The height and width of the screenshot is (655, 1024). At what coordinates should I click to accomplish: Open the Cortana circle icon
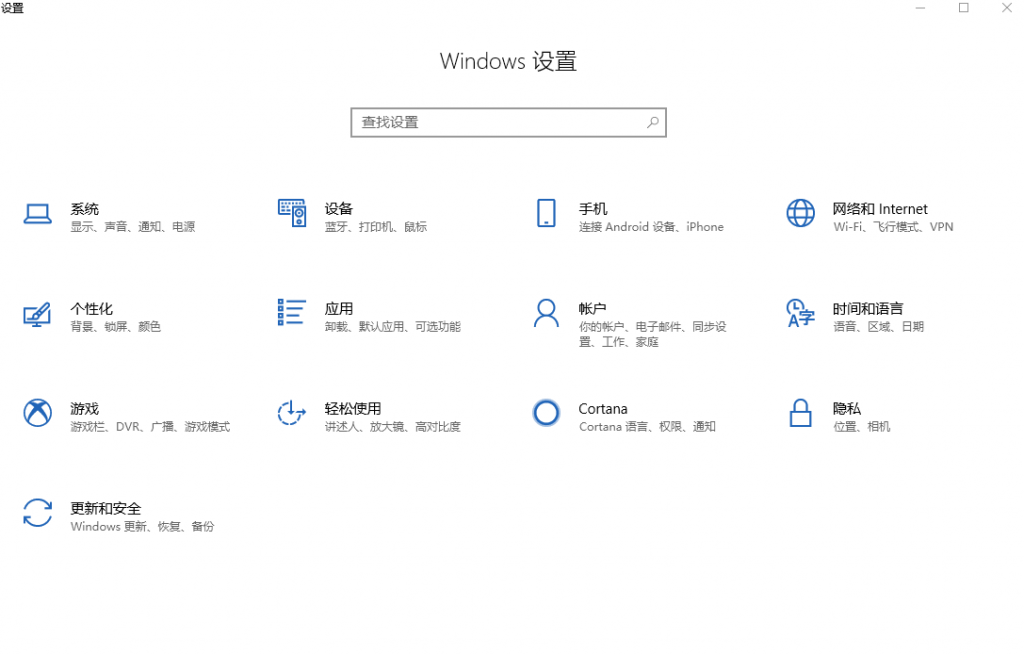click(546, 413)
